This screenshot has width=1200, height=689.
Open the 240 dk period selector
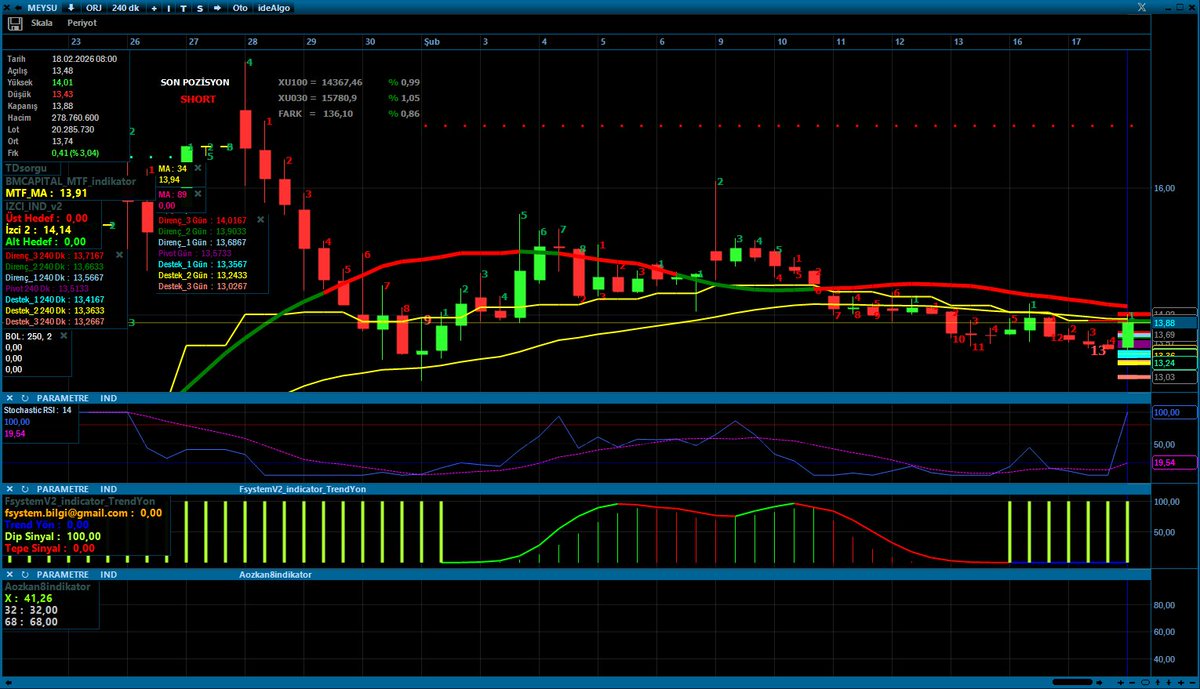point(127,7)
